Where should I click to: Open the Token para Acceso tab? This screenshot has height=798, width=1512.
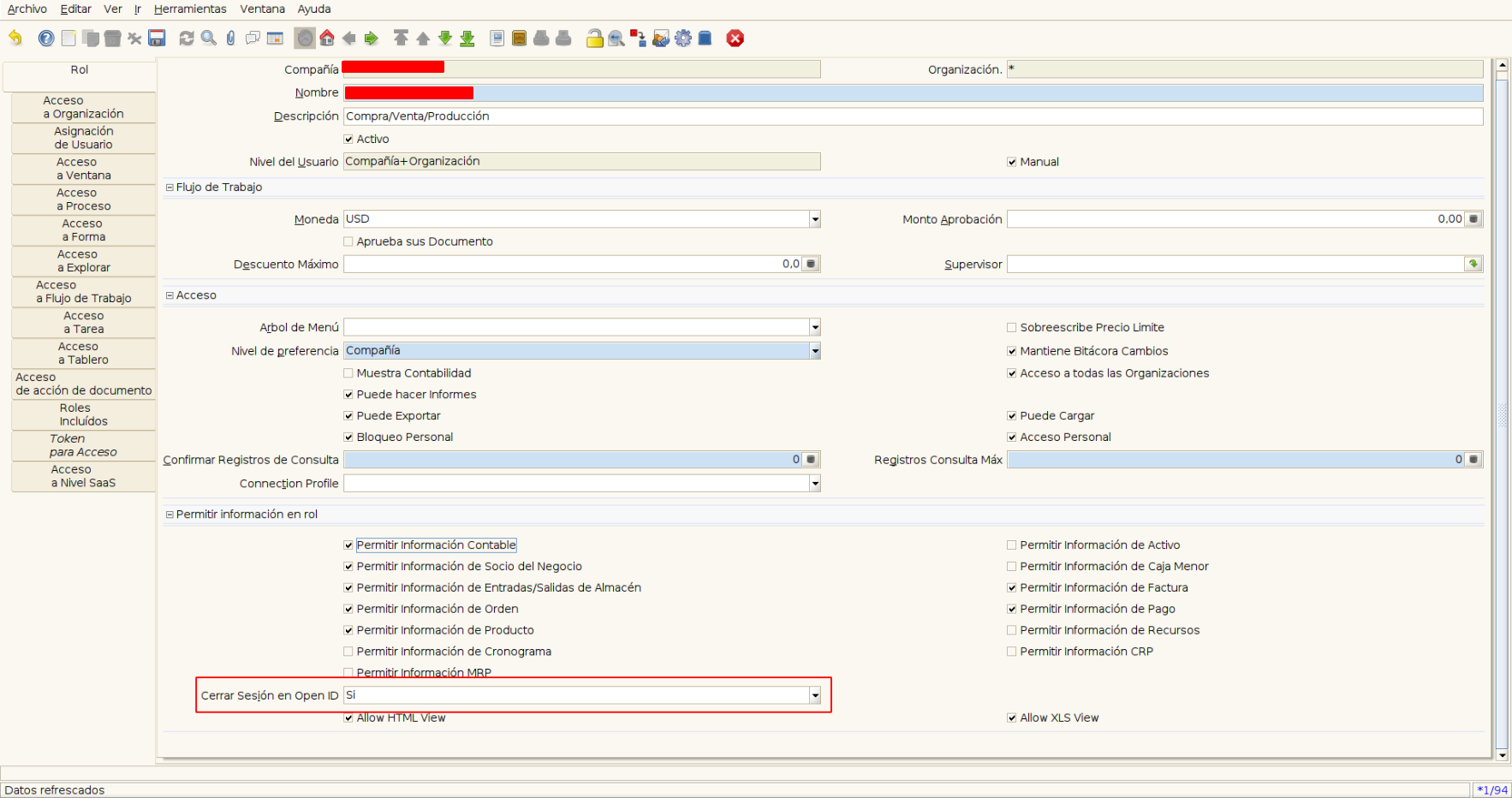coord(83,445)
